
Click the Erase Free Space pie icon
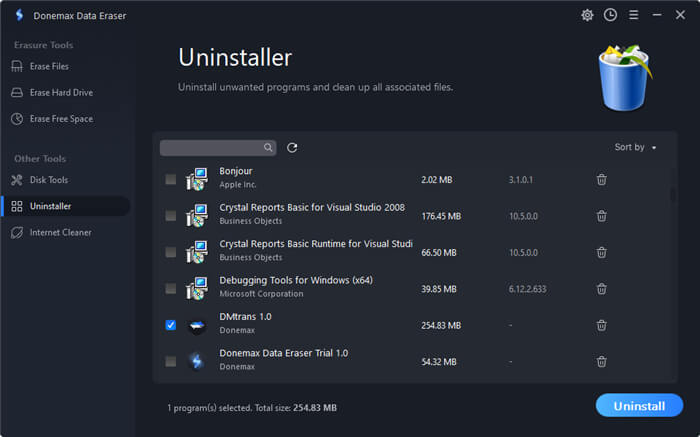pyautogui.click(x=17, y=119)
